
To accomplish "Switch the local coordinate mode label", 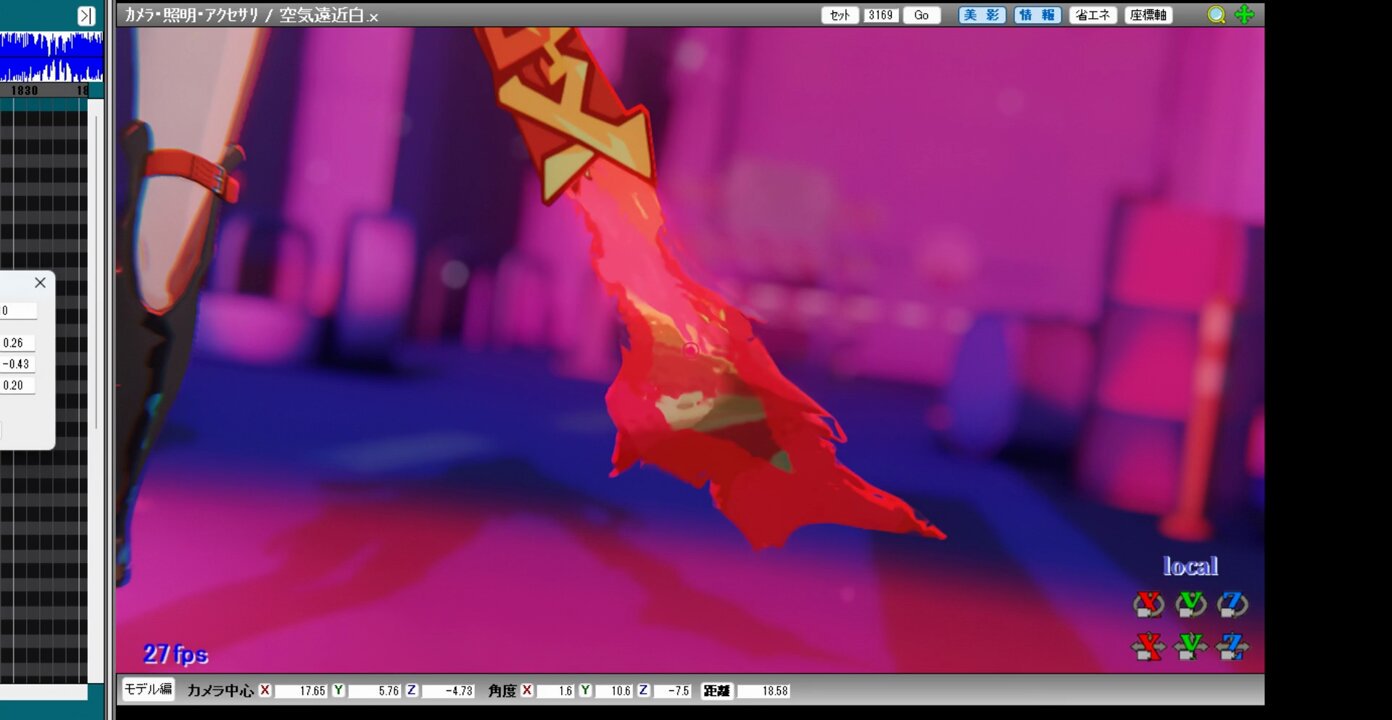I will [1190, 566].
